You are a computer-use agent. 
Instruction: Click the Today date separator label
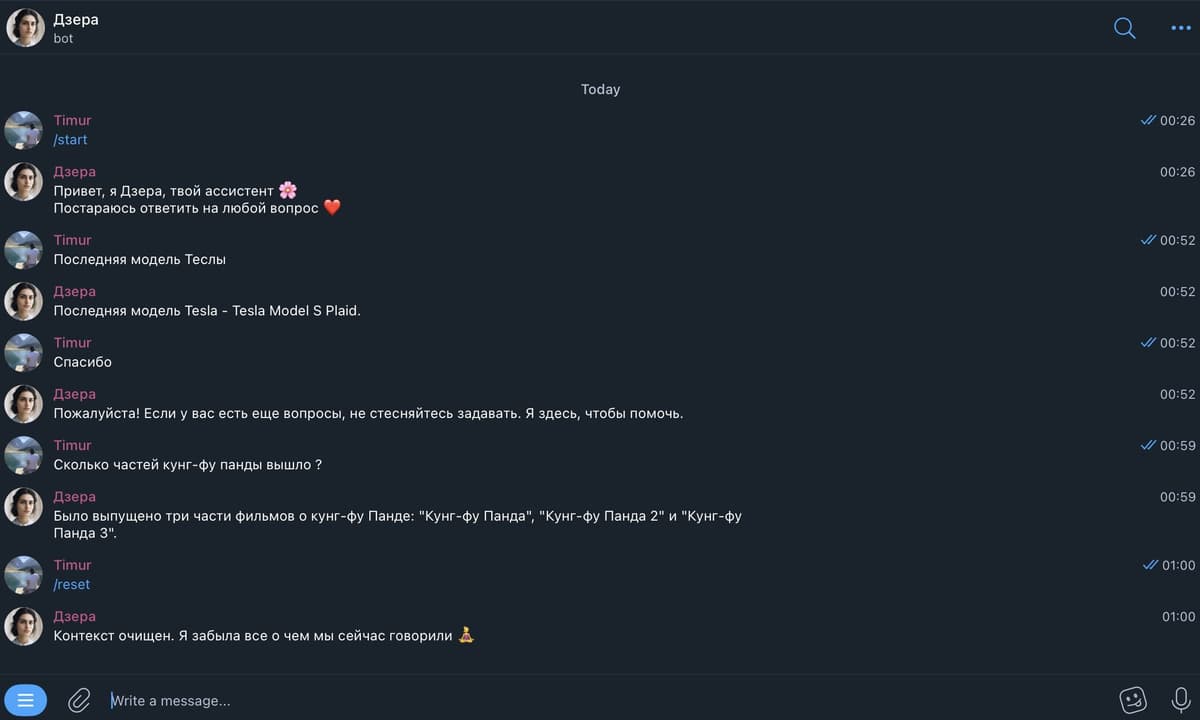[x=600, y=89]
